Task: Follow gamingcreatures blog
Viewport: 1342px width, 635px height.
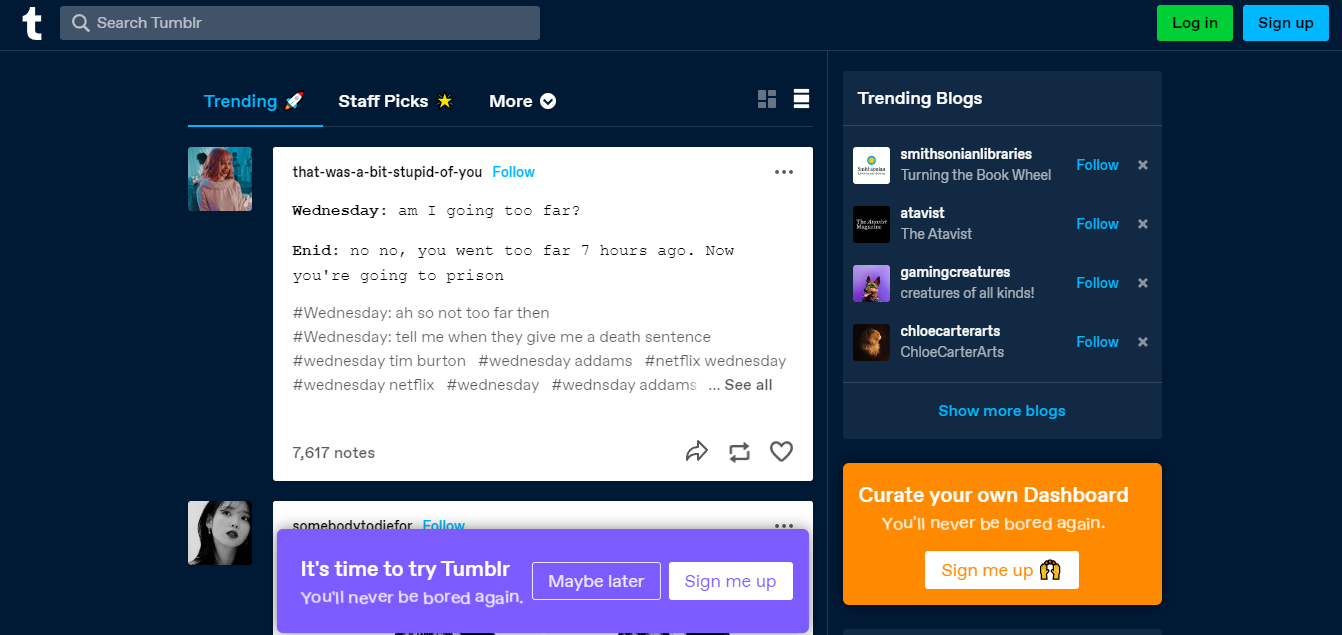Action: tap(1097, 283)
